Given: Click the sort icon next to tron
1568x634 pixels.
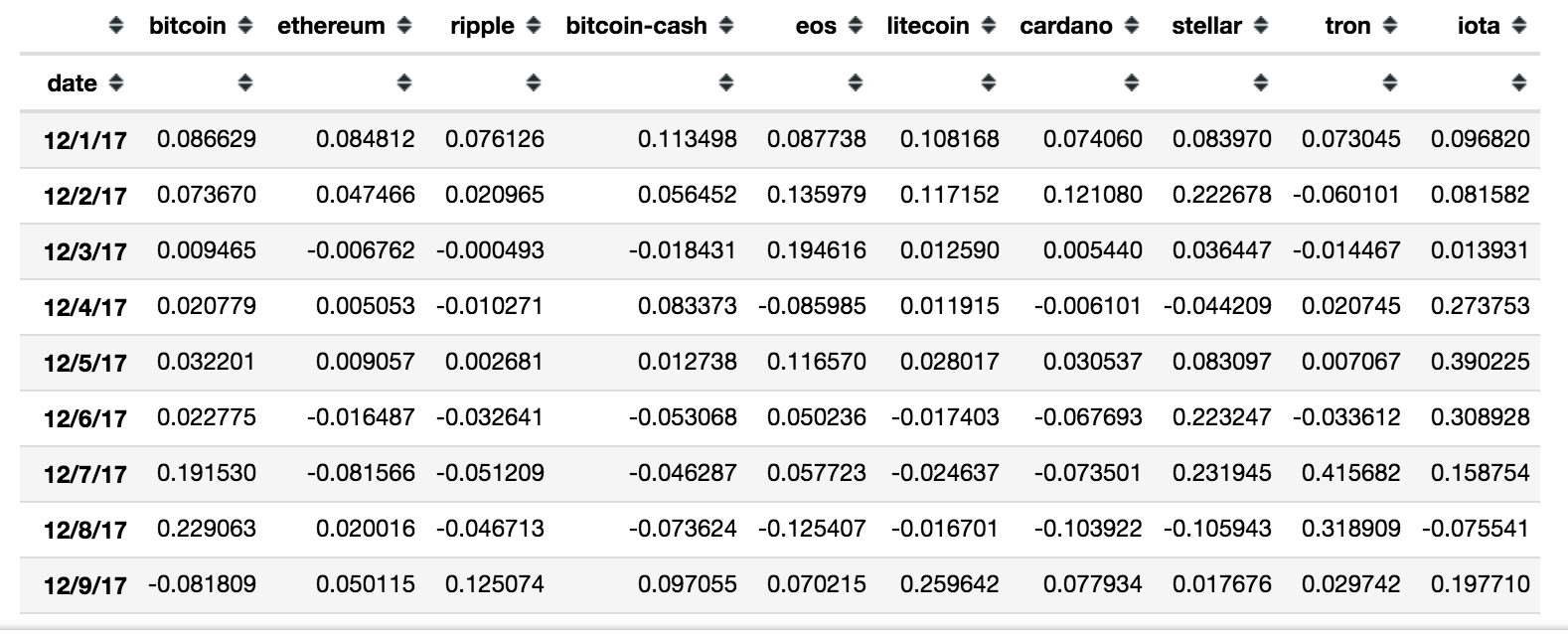Looking at the screenshot, I should pos(1390,27).
